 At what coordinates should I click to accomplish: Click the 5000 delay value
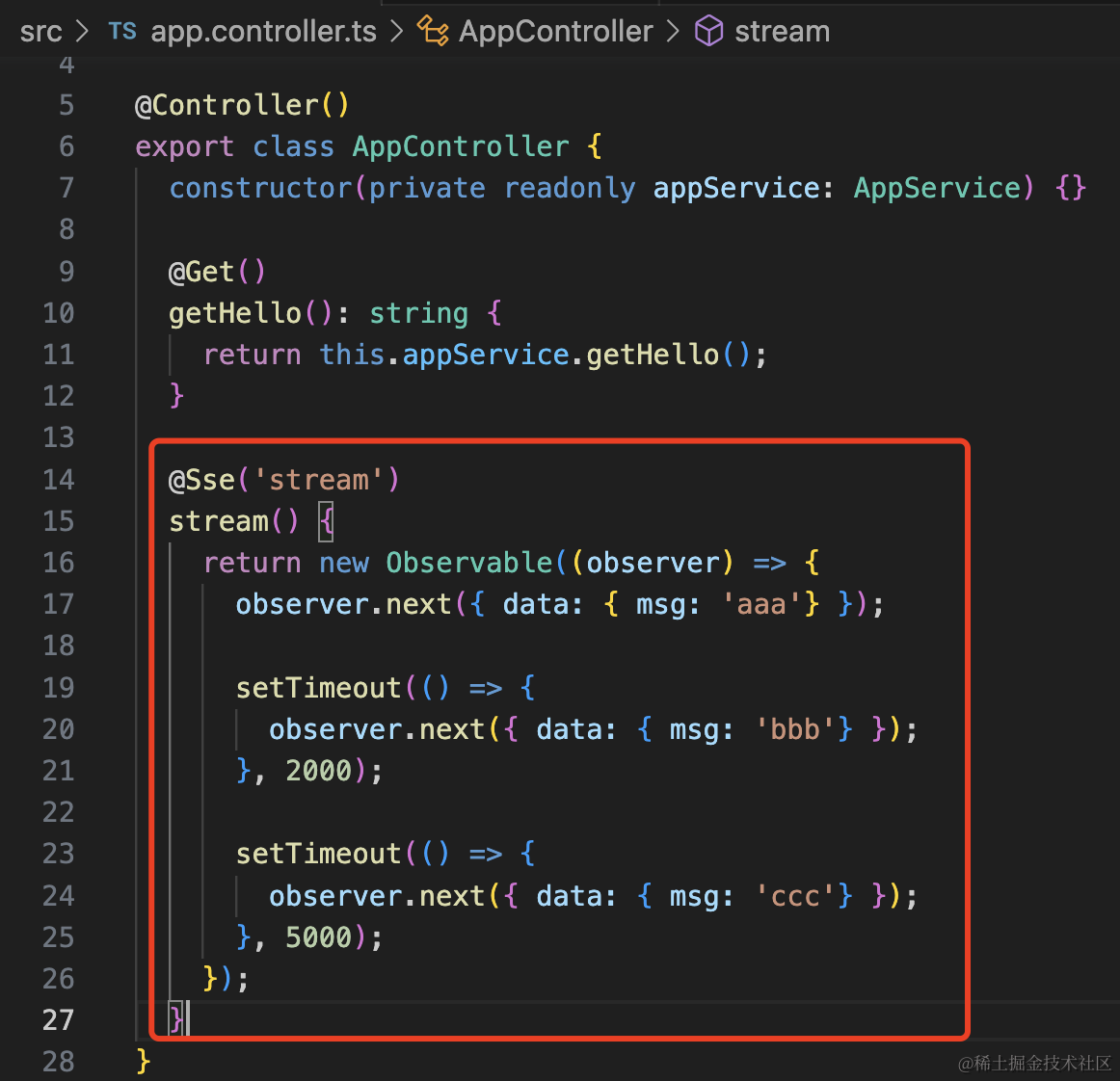[319, 936]
